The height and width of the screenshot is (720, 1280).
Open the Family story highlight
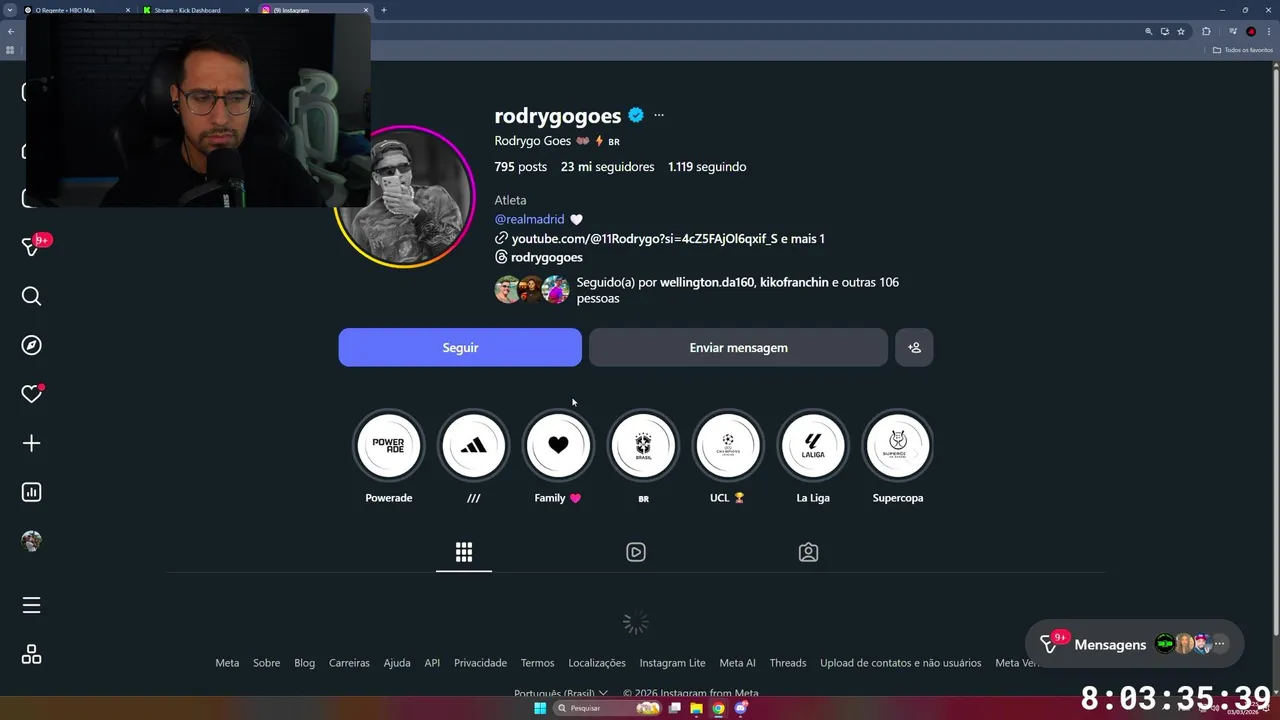558,445
